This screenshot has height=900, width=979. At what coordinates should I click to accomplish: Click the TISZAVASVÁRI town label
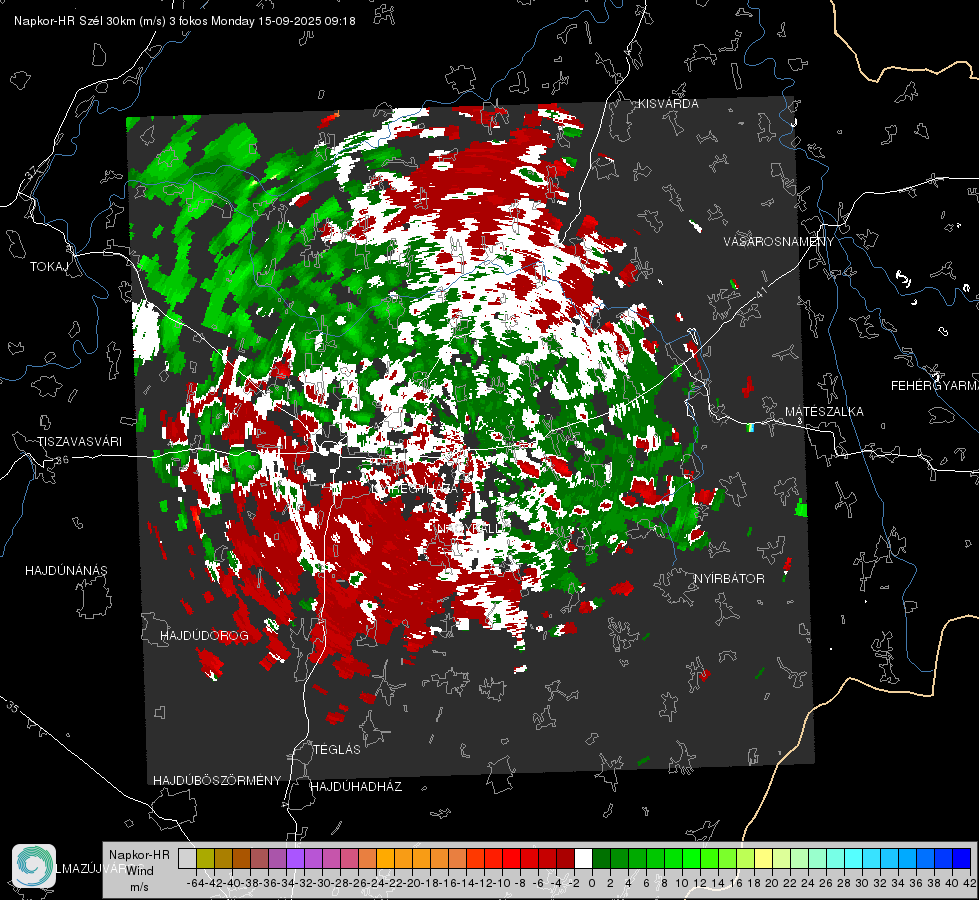coord(79,442)
